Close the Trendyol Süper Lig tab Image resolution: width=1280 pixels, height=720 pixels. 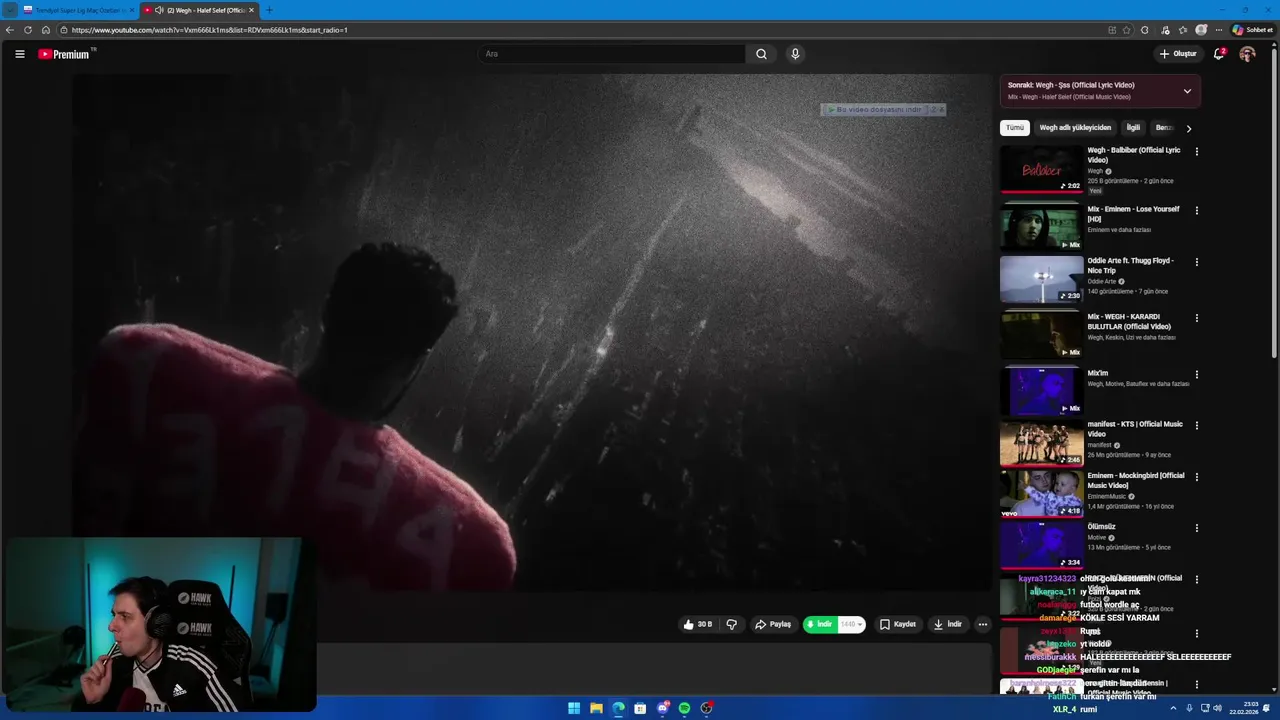point(131,10)
